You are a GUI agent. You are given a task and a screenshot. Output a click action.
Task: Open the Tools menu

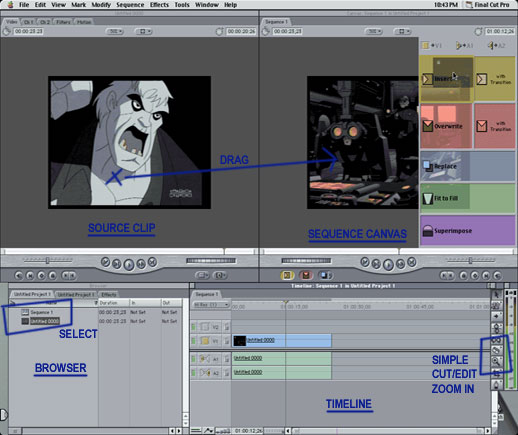182,5
